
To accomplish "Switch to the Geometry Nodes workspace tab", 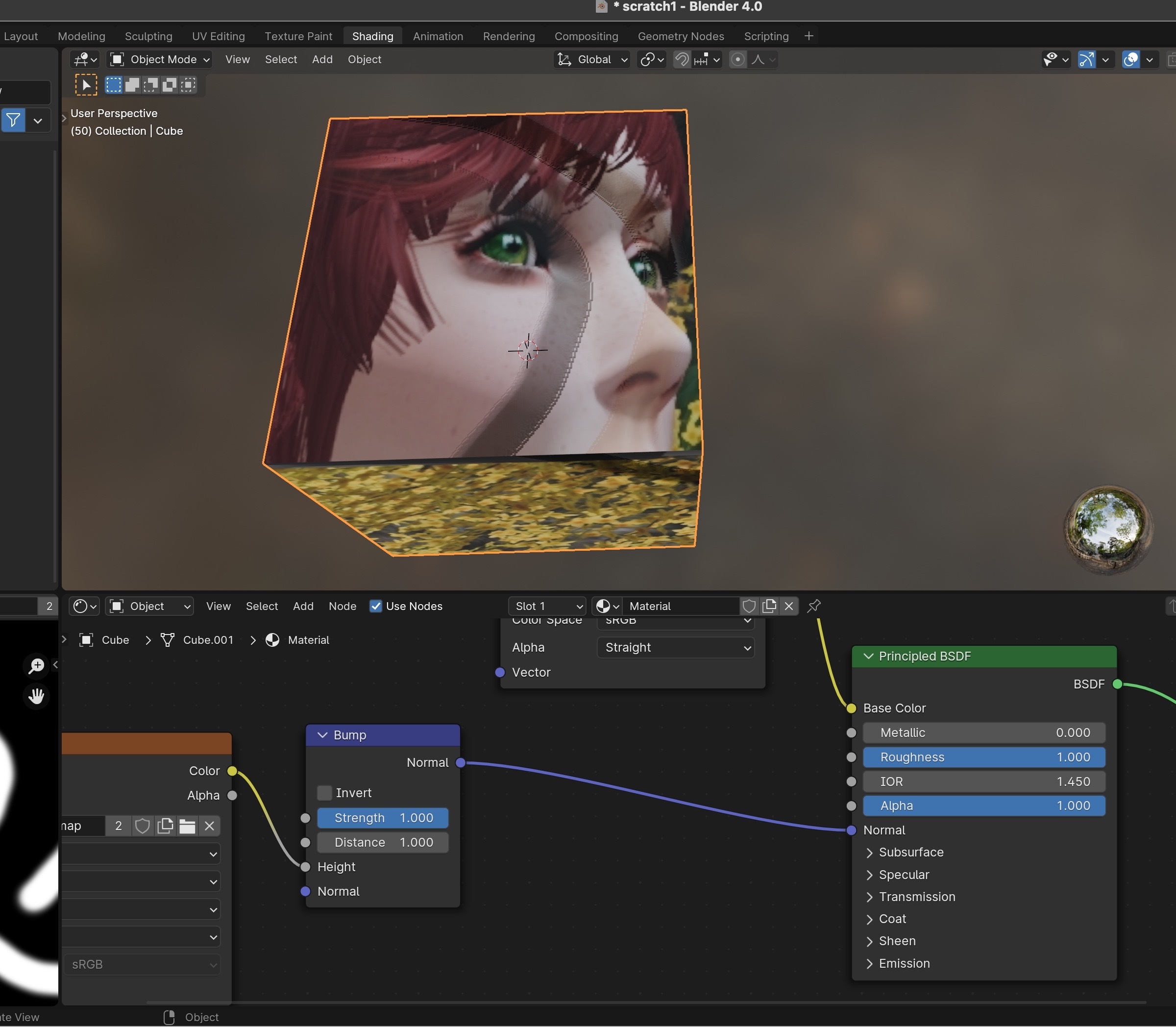I will click(x=681, y=36).
